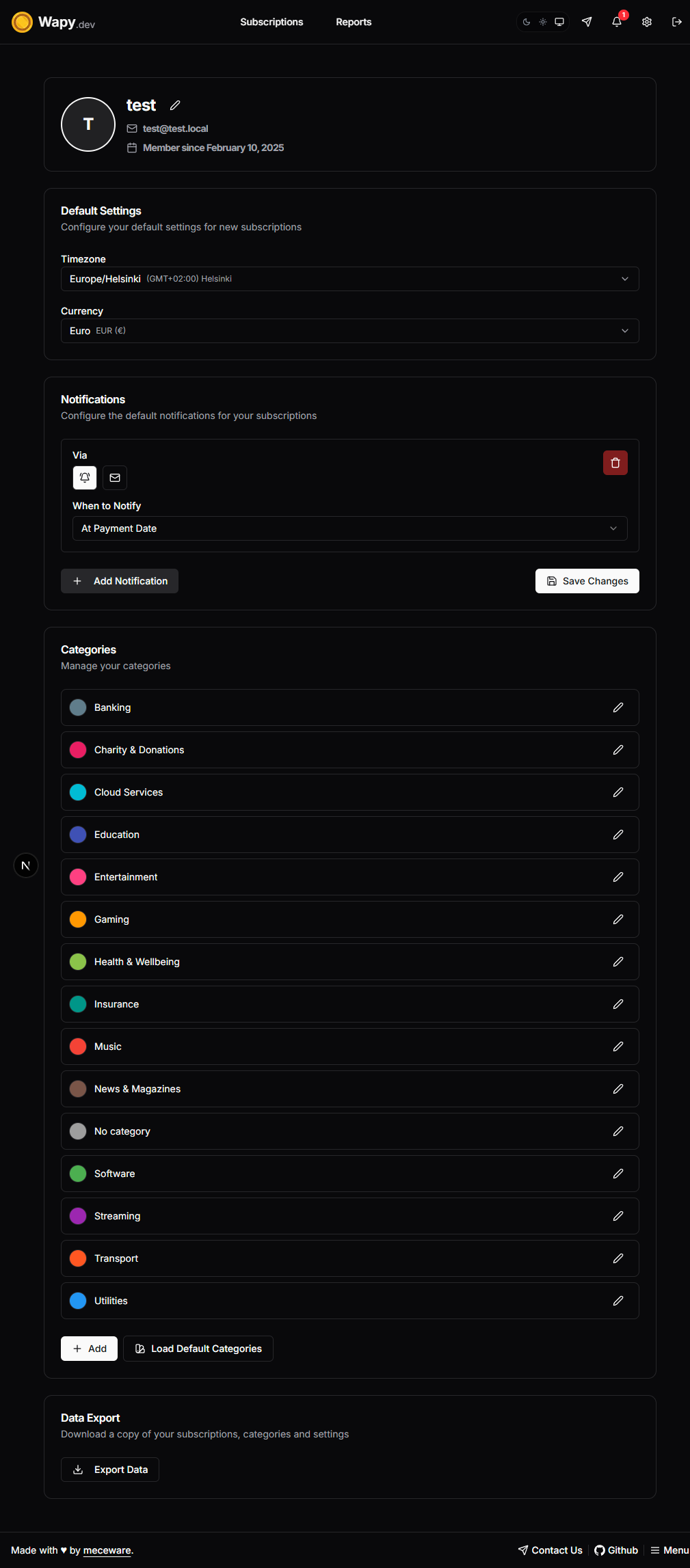Edit the Streaming category
The height and width of the screenshot is (1568, 690).
tap(618, 1216)
